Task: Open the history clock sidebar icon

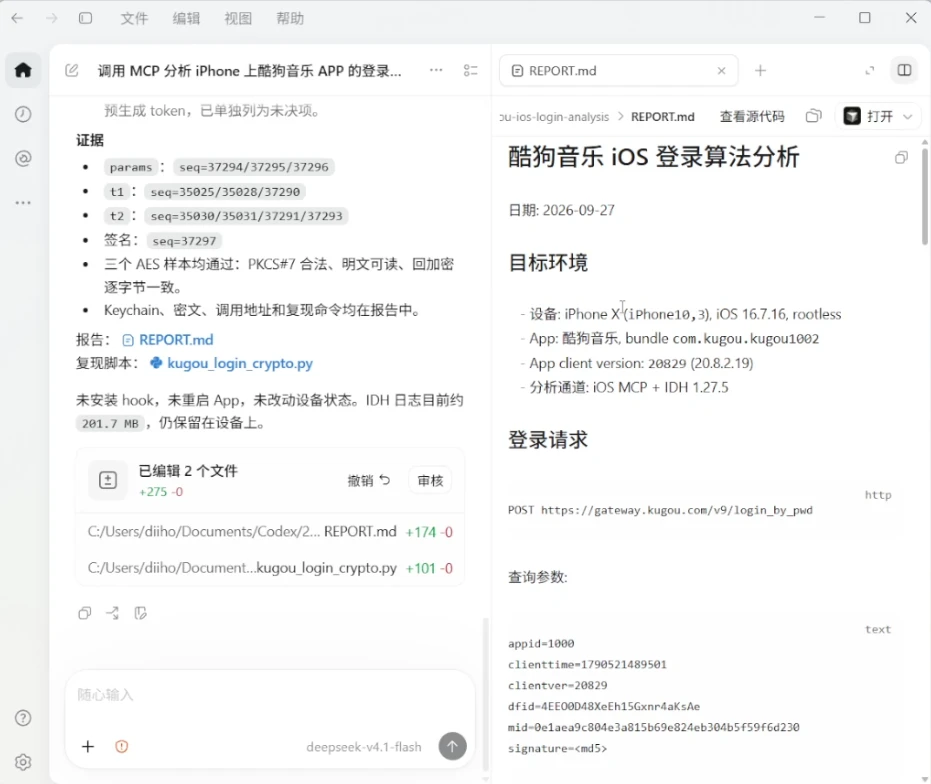Action: 23,114
